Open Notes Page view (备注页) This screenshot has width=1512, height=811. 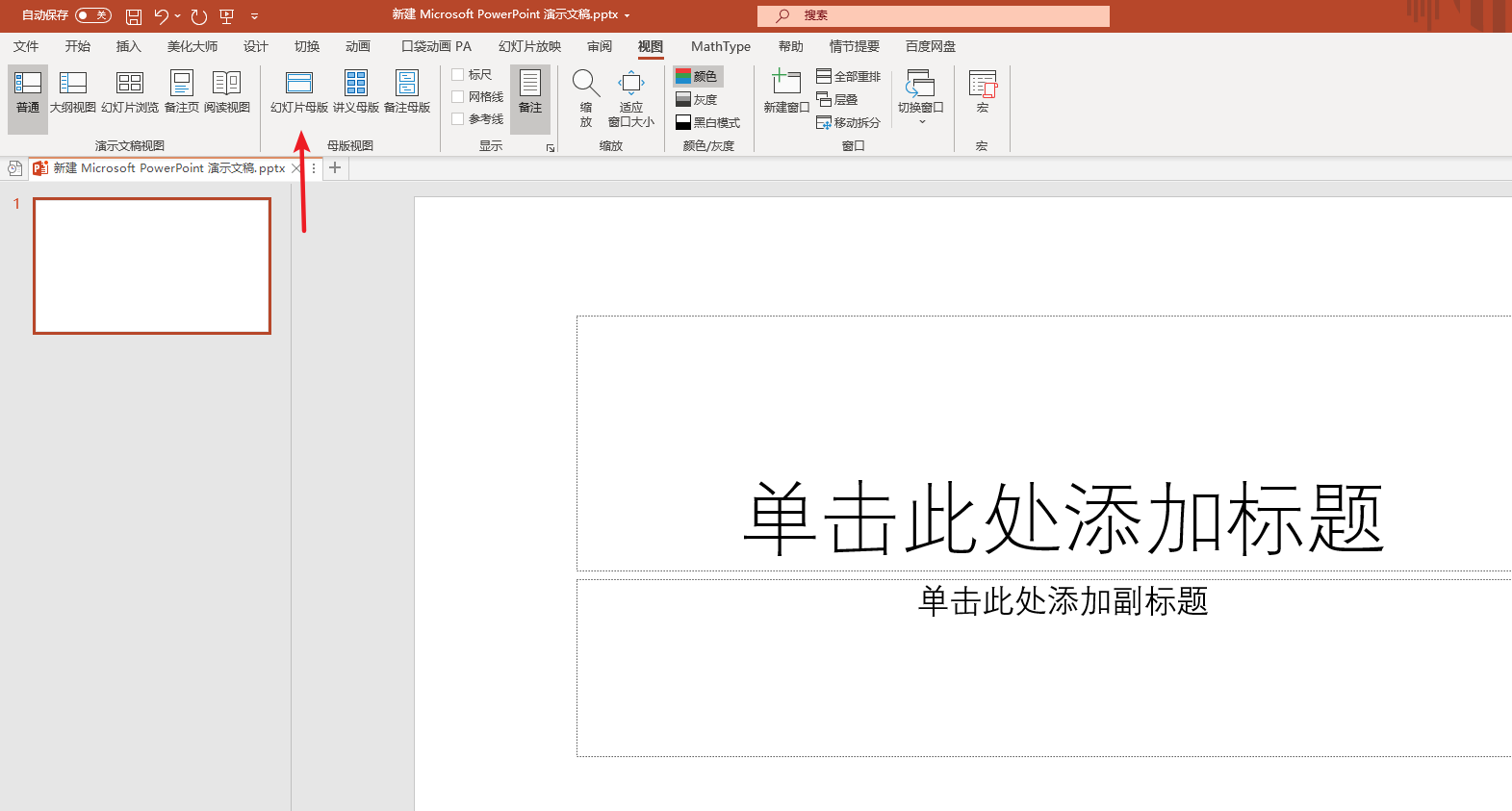coord(182,93)
